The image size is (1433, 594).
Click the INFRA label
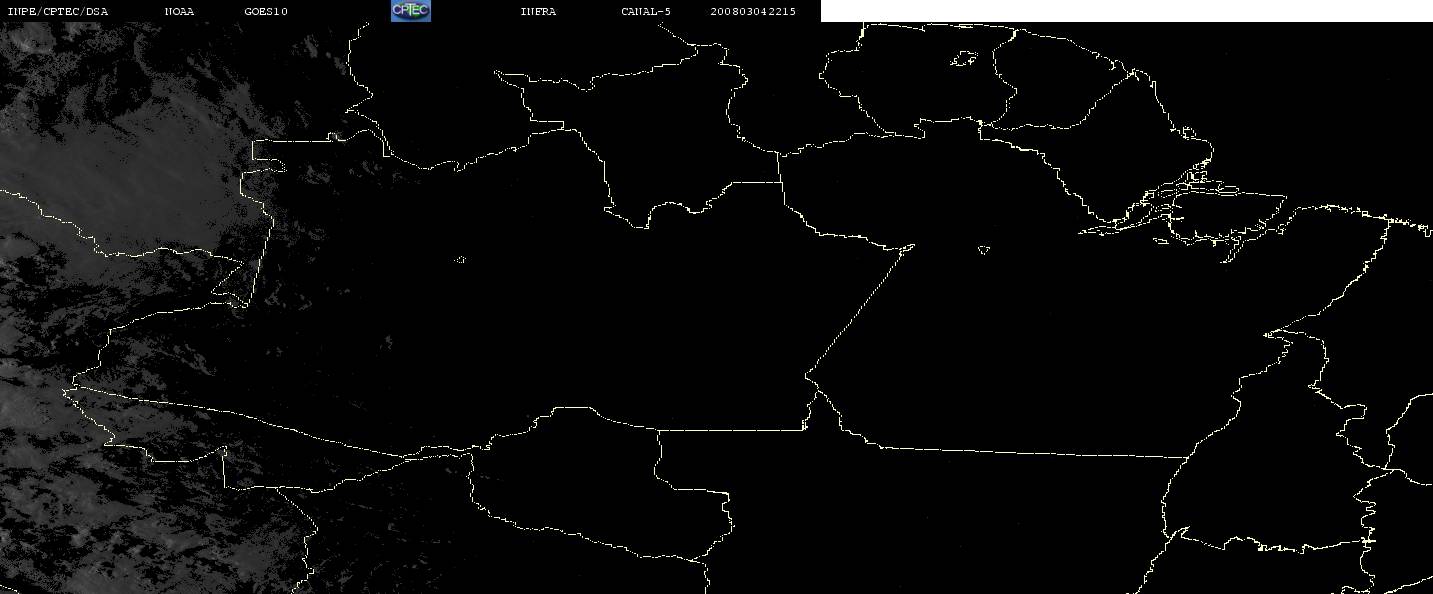(538, 11)
